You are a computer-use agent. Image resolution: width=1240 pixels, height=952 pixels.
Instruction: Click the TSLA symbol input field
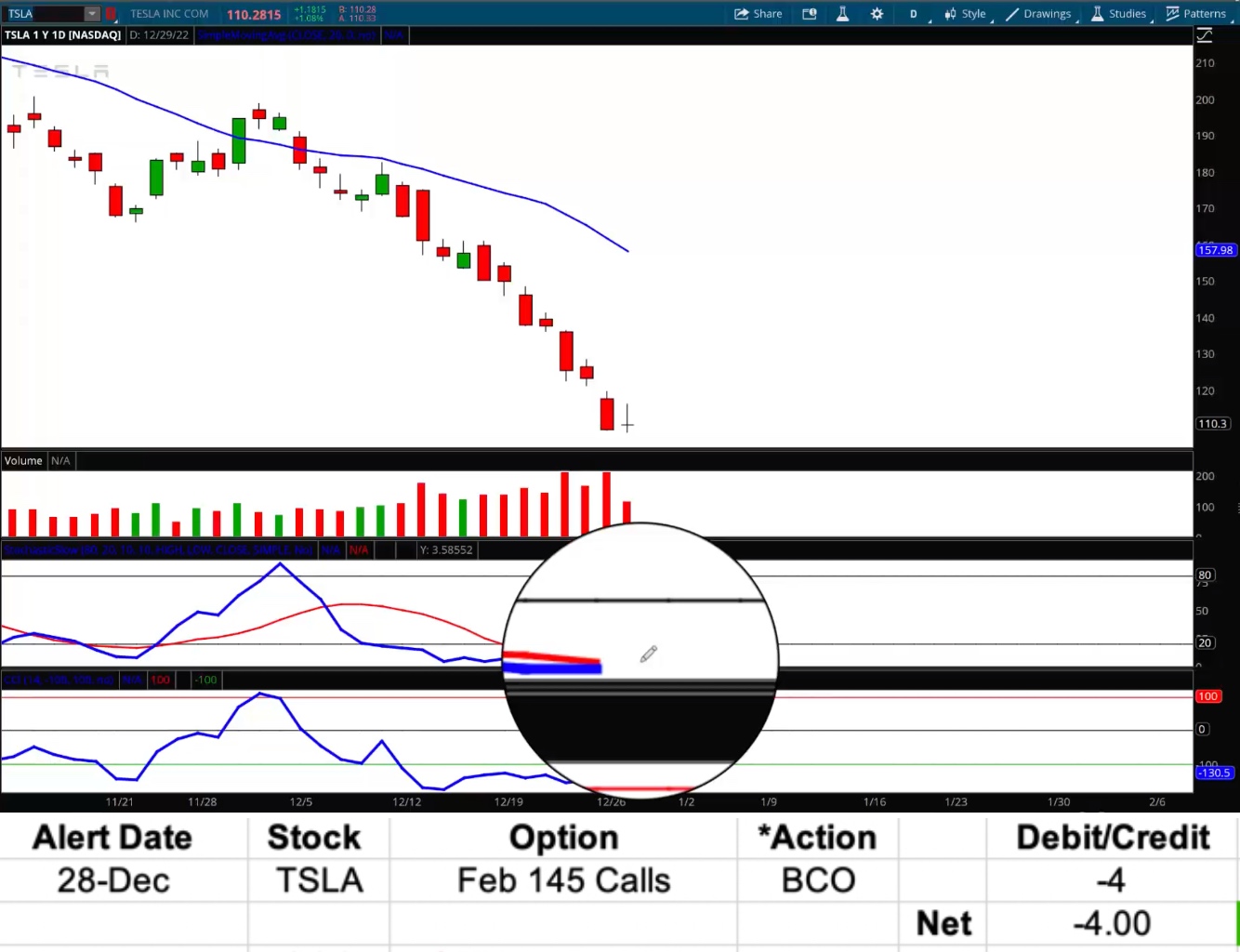(46, 14)
